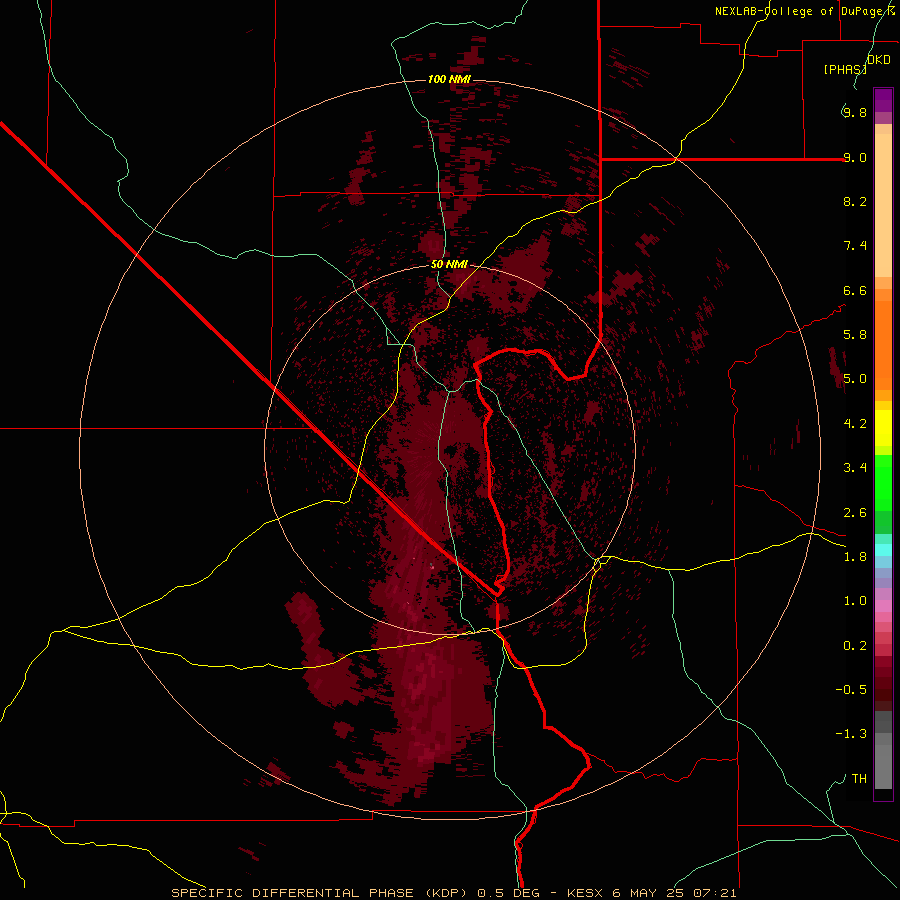Pick the bright green segment of the color bar

pyautogui.click(x=883, y=483)
